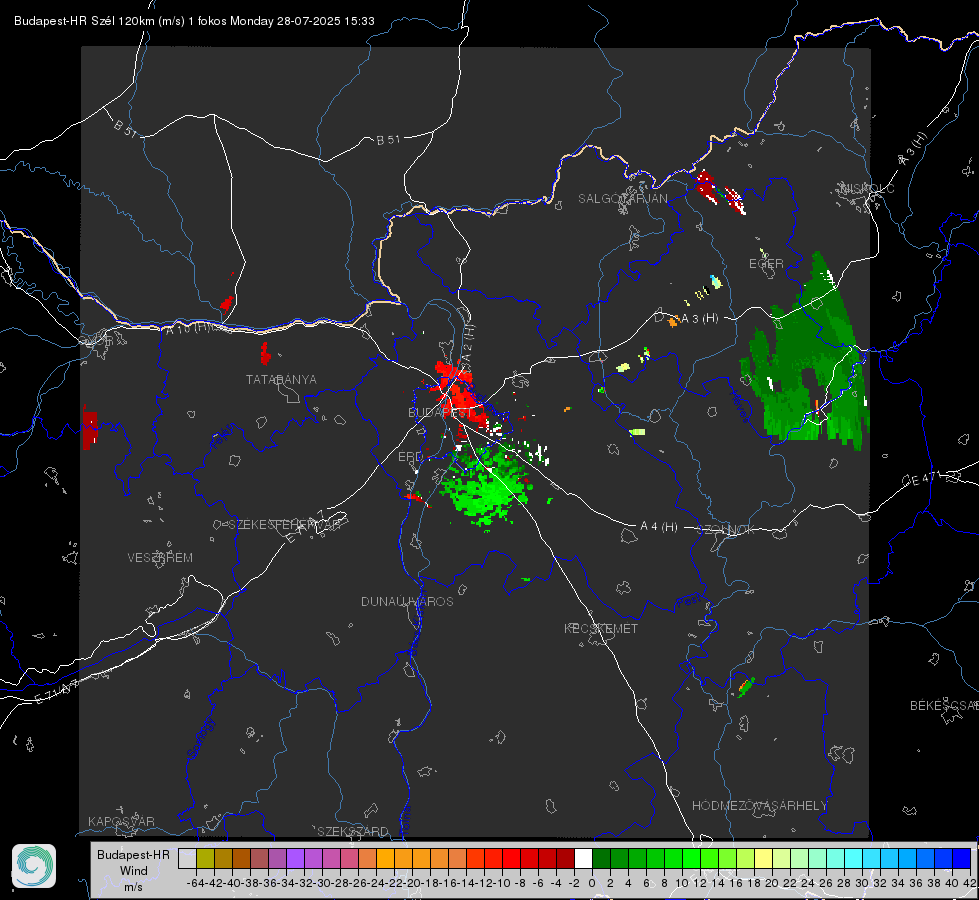Select the cyan swatch between 28 and 30
The width and height of the screenshot is (979, 900).
854,858
